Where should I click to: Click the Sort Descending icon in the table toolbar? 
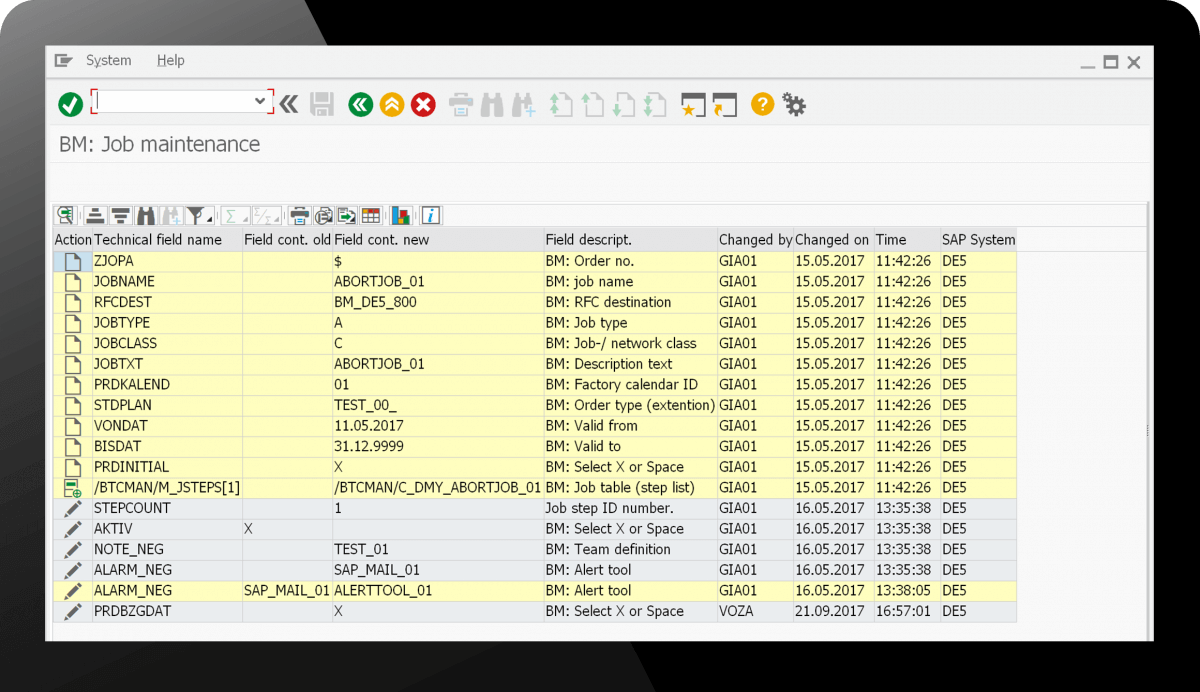[121, 215]
